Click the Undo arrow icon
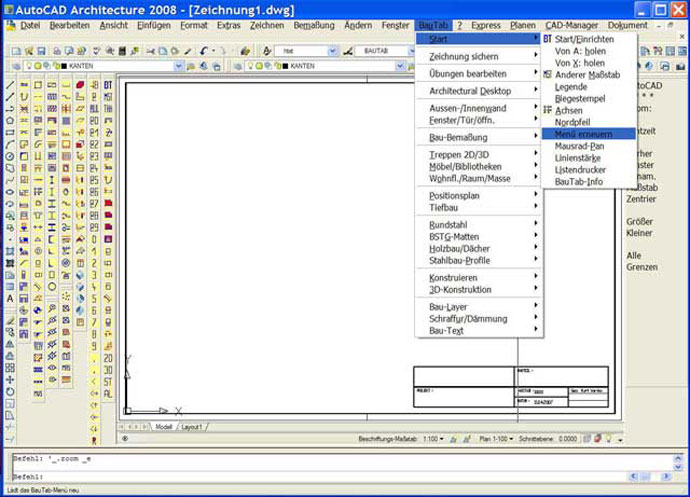The width and height of the screenshot is (690, 497). [x=203, y=51]
